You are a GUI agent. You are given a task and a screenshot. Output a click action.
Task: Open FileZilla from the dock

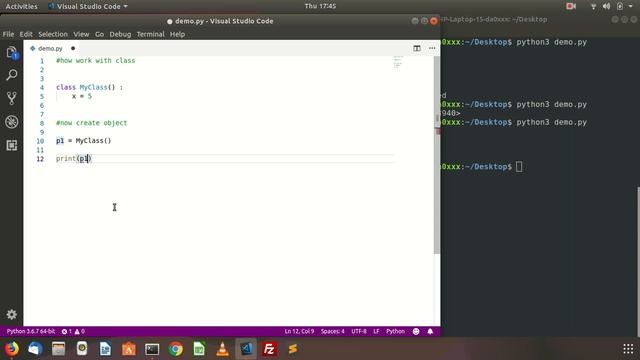click(x=269, y=349)
